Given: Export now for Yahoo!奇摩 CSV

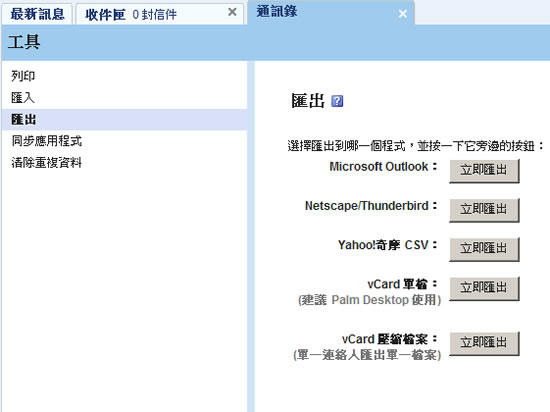Looking at the screenshot, I should tap(484, 249).
